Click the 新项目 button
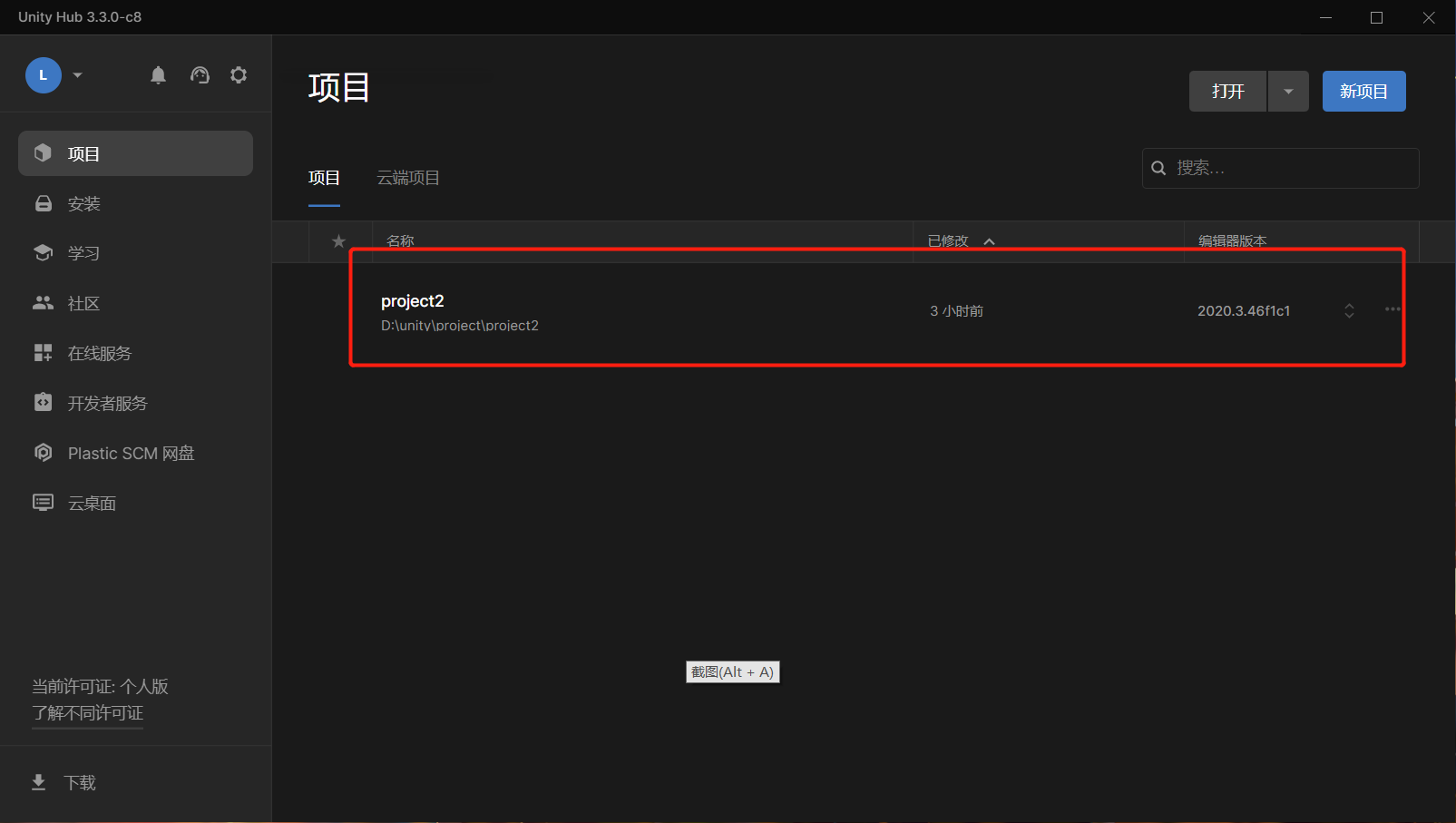 click(x=1363, y=91)
